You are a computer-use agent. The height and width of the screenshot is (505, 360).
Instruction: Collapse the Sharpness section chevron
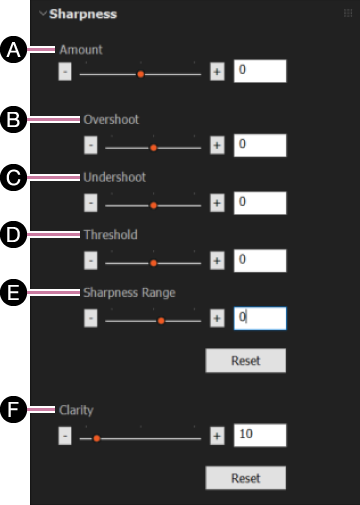tap(43, 14)
